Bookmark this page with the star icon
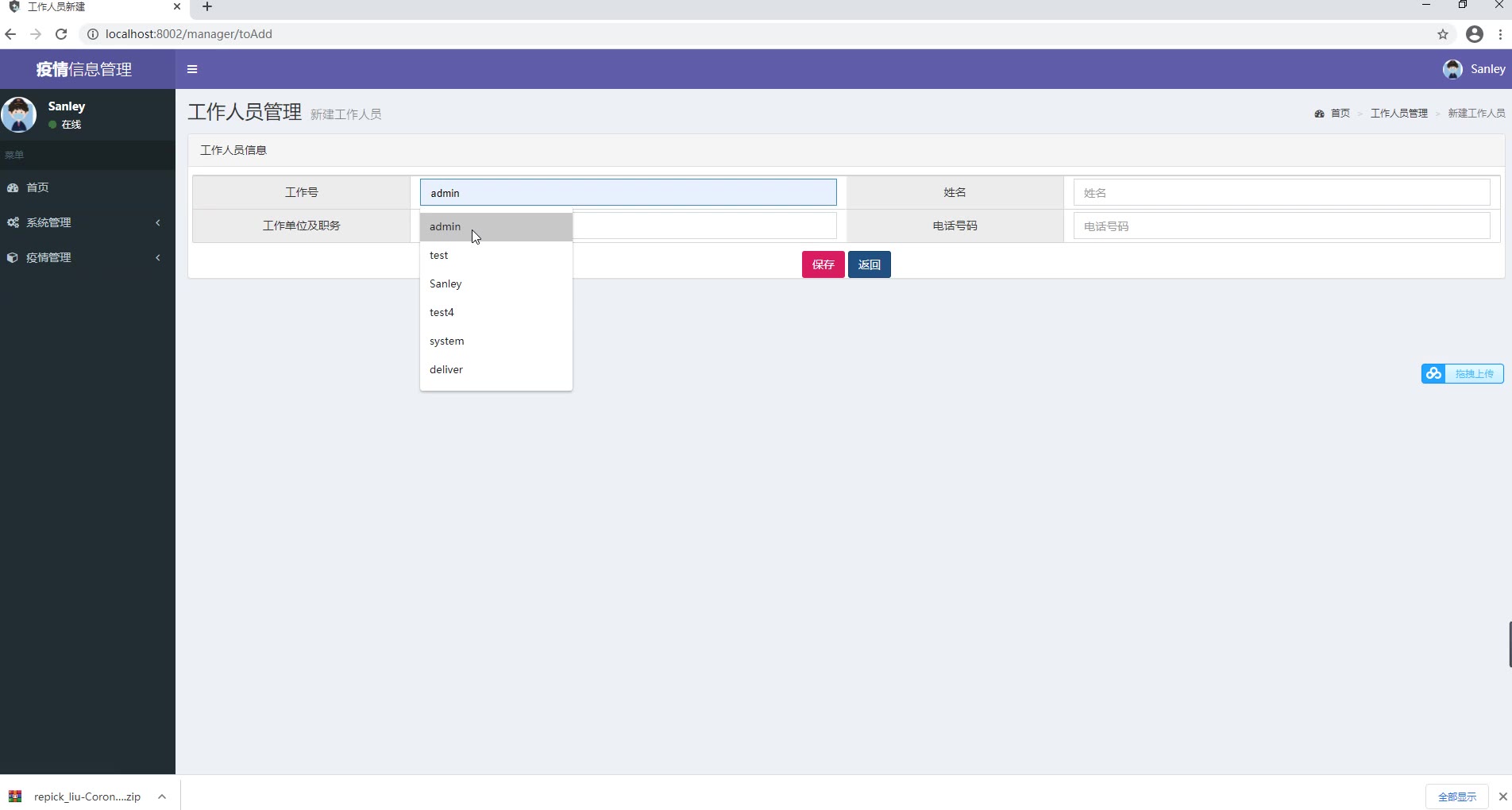 [1443, 34]
